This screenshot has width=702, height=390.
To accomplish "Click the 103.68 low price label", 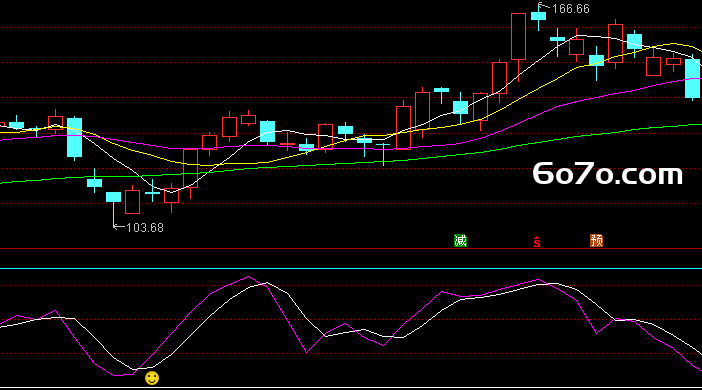I will 145,227.
